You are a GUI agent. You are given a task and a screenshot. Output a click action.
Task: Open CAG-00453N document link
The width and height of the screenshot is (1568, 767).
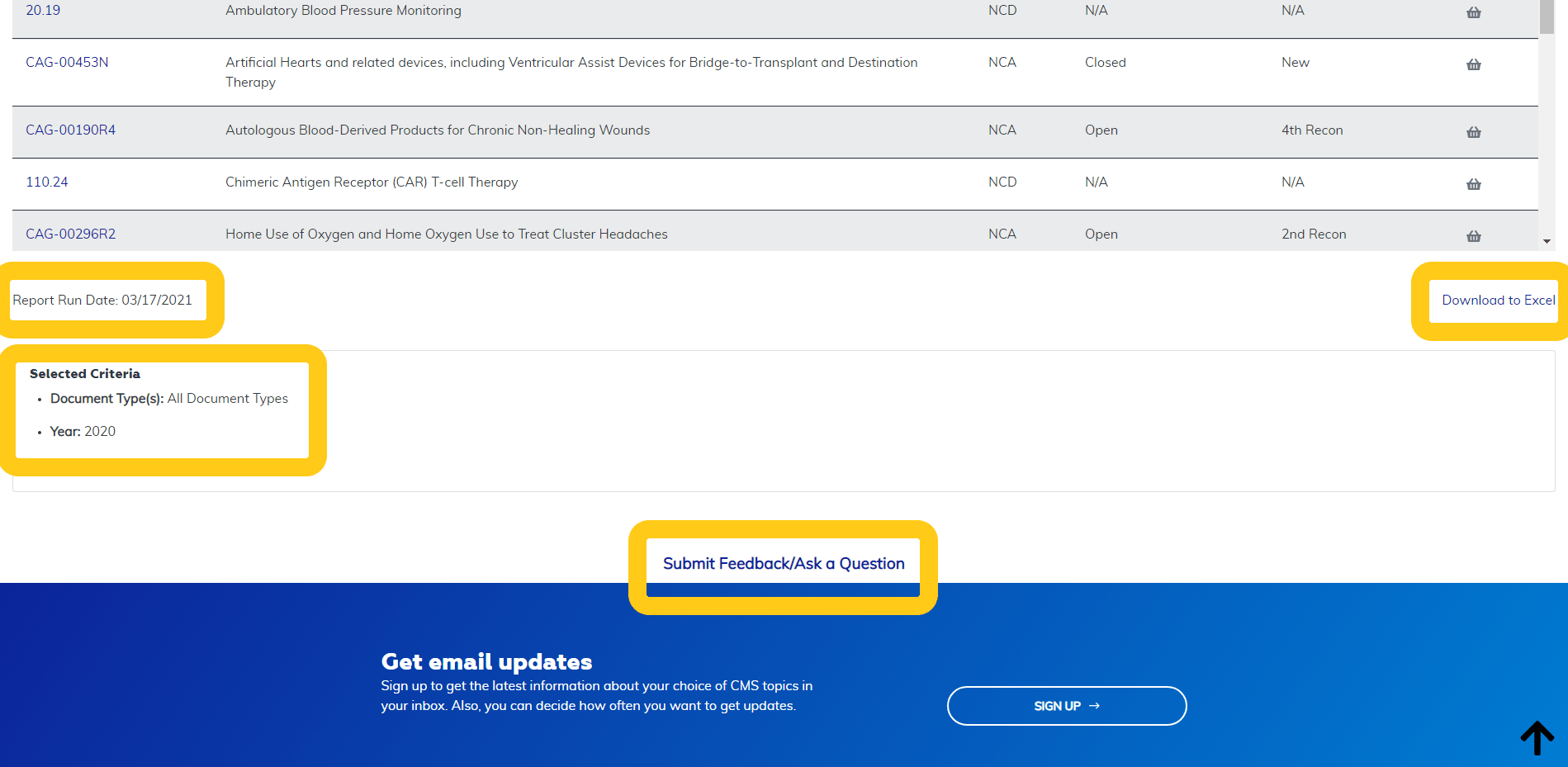pos(67,63)
